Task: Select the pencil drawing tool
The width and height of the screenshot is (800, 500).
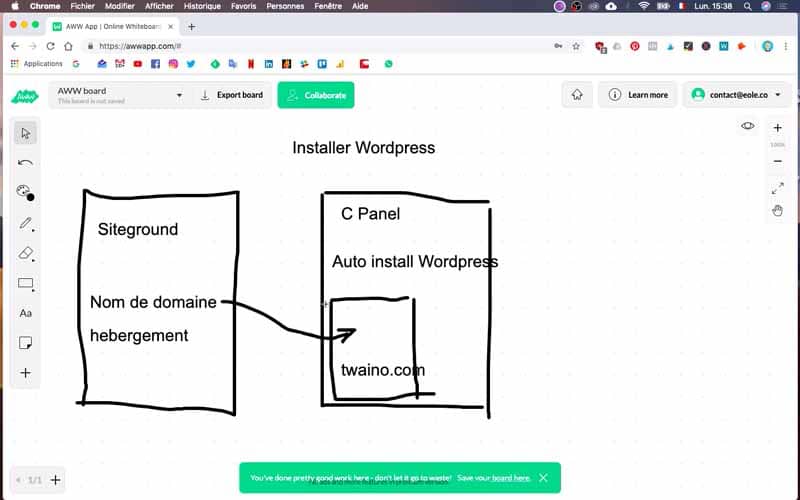Action: [x=26, y=223]
